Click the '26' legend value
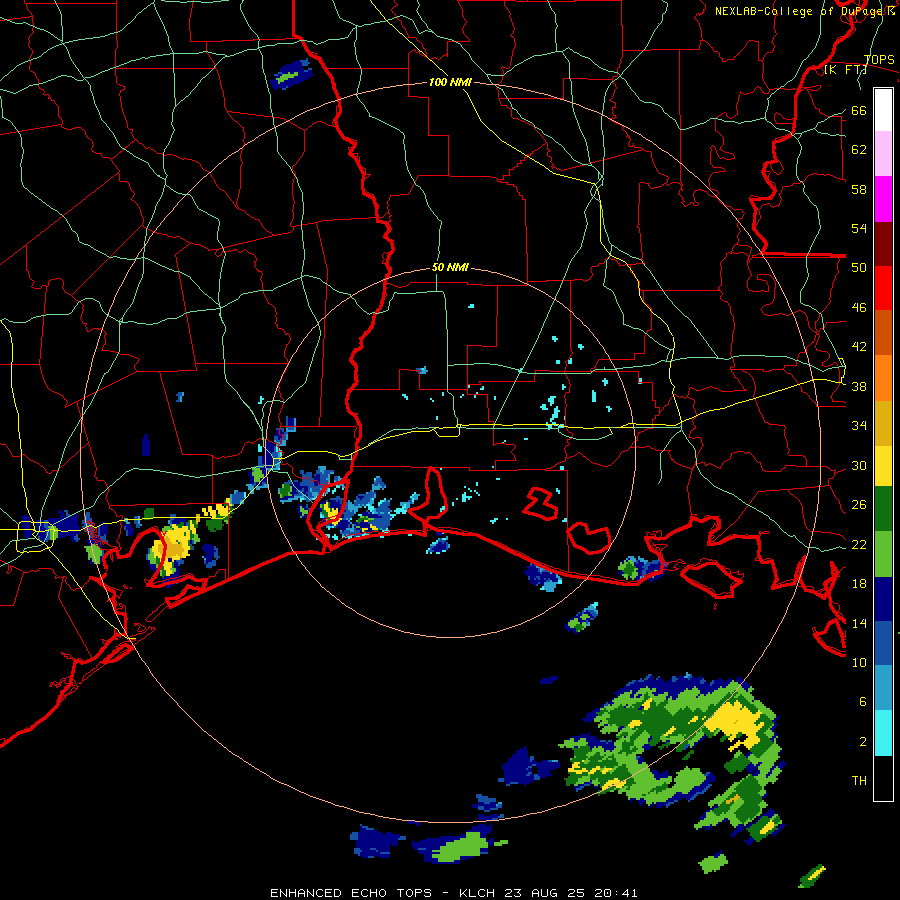Screen dimensions: 900x900 coord(858,505)
